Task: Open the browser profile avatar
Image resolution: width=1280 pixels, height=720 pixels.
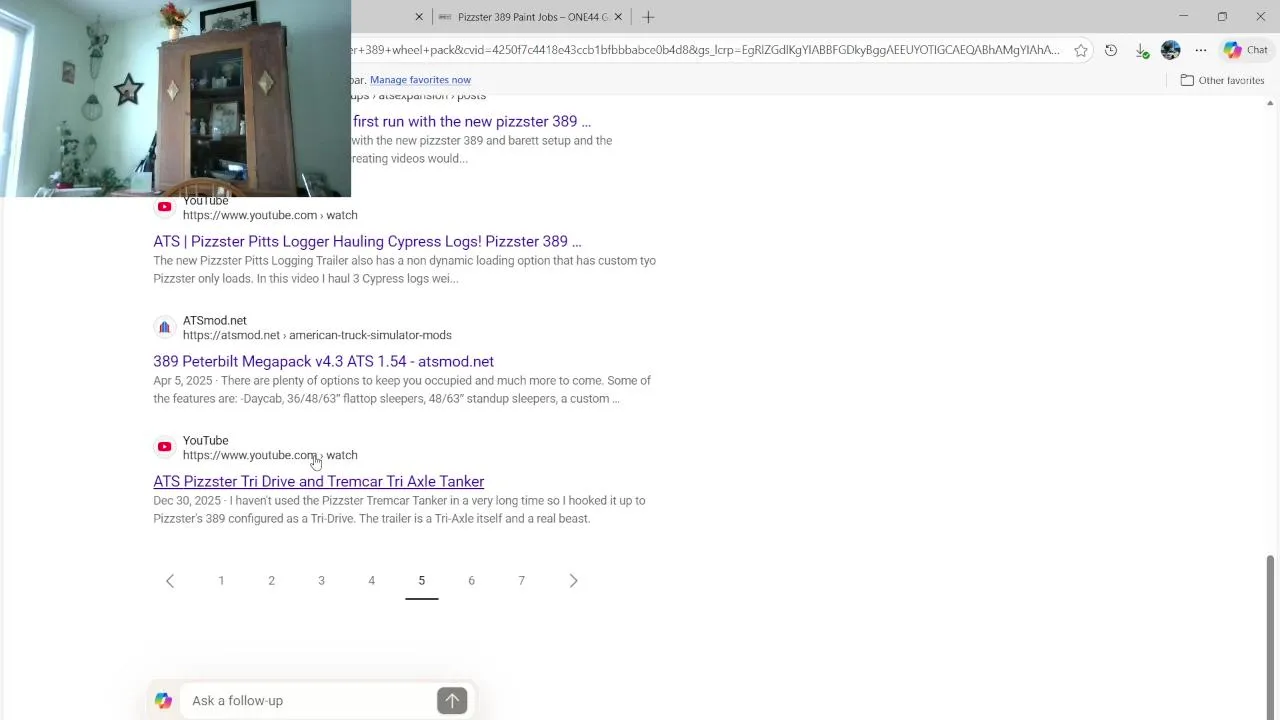Action: (x=1171, y=50)
